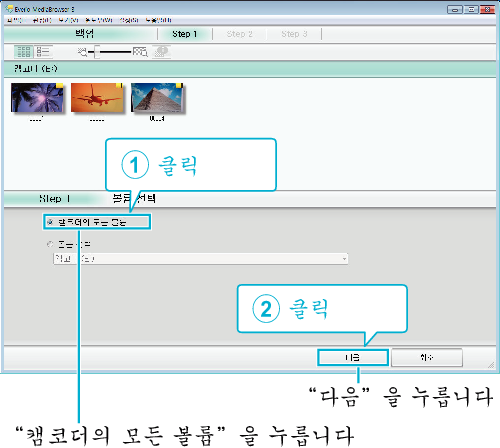Open the first menu in the menu bar
The width and height of the screenshot is (500, 448).
(x=14, y=20)
